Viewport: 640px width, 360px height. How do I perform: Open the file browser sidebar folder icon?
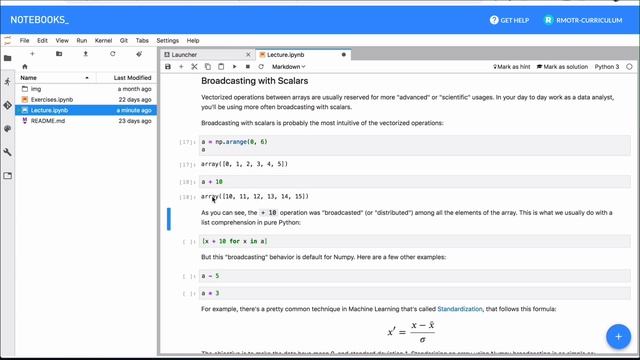[x=7, y=58]
